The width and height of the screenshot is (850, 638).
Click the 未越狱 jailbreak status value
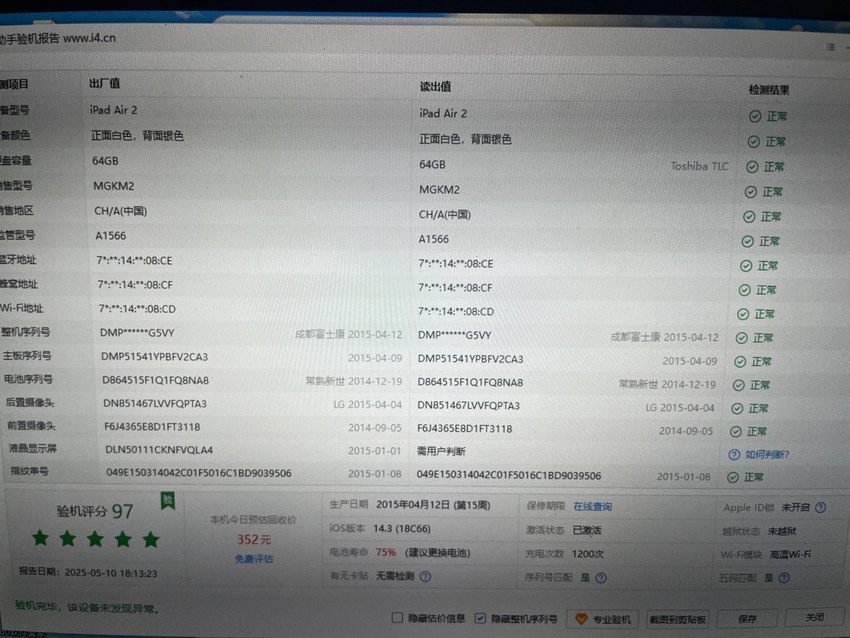782,532
